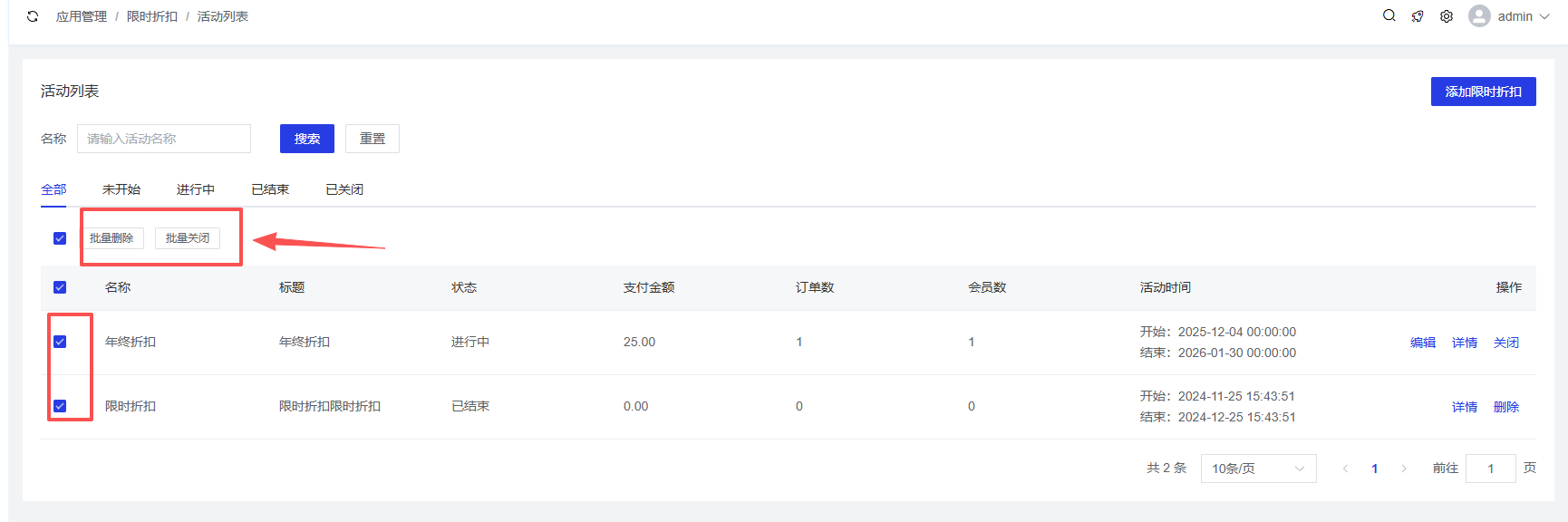The image size is (1568, 522).
Task: Go to next page arrow
Action: point(1404,469)
